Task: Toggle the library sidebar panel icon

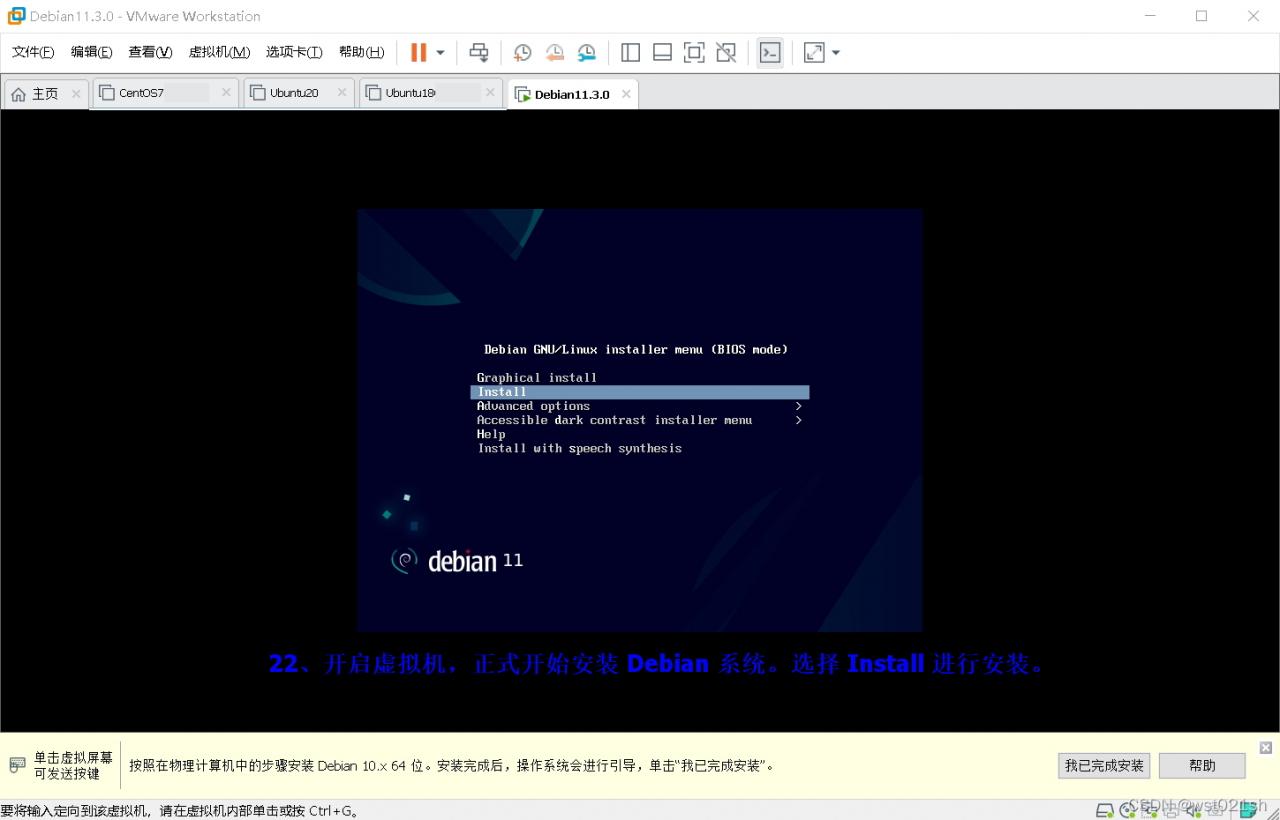Action: (x=630, y=52)
